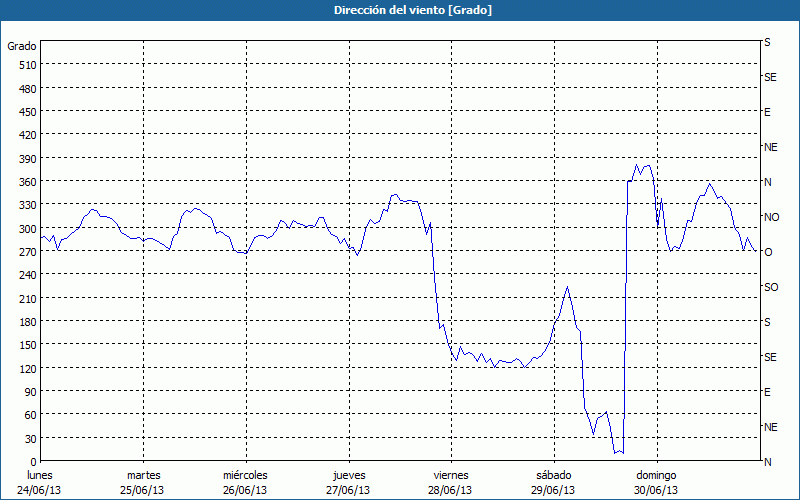The height and width of the screenshot is (500, 800).
Task: Click the highest peak of the blue line
Action: click(x=636, y=165)
